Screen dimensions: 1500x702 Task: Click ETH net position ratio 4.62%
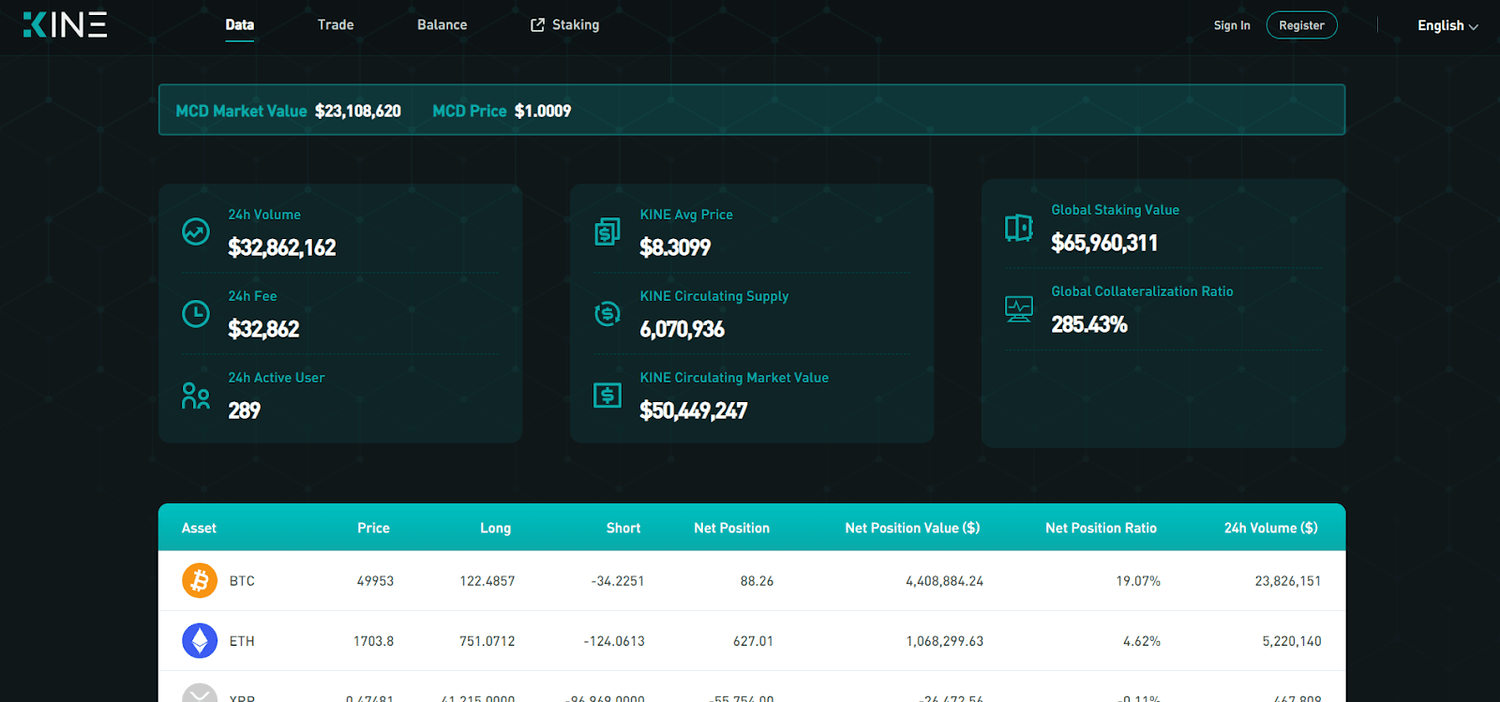point(1142,641)
